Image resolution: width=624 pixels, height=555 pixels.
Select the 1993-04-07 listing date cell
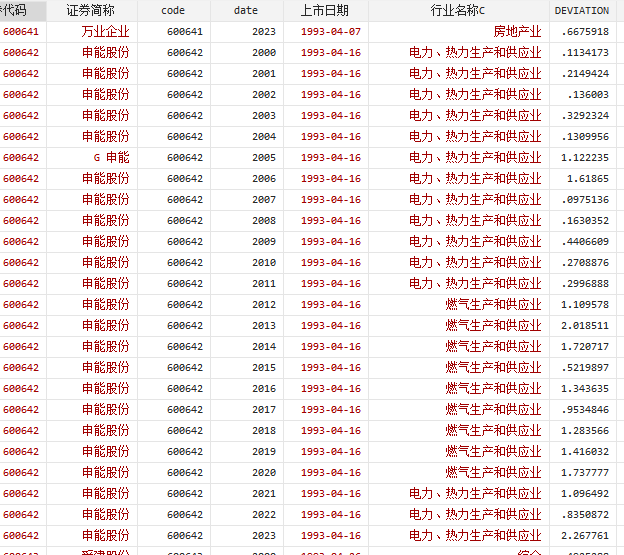(331, 32)
